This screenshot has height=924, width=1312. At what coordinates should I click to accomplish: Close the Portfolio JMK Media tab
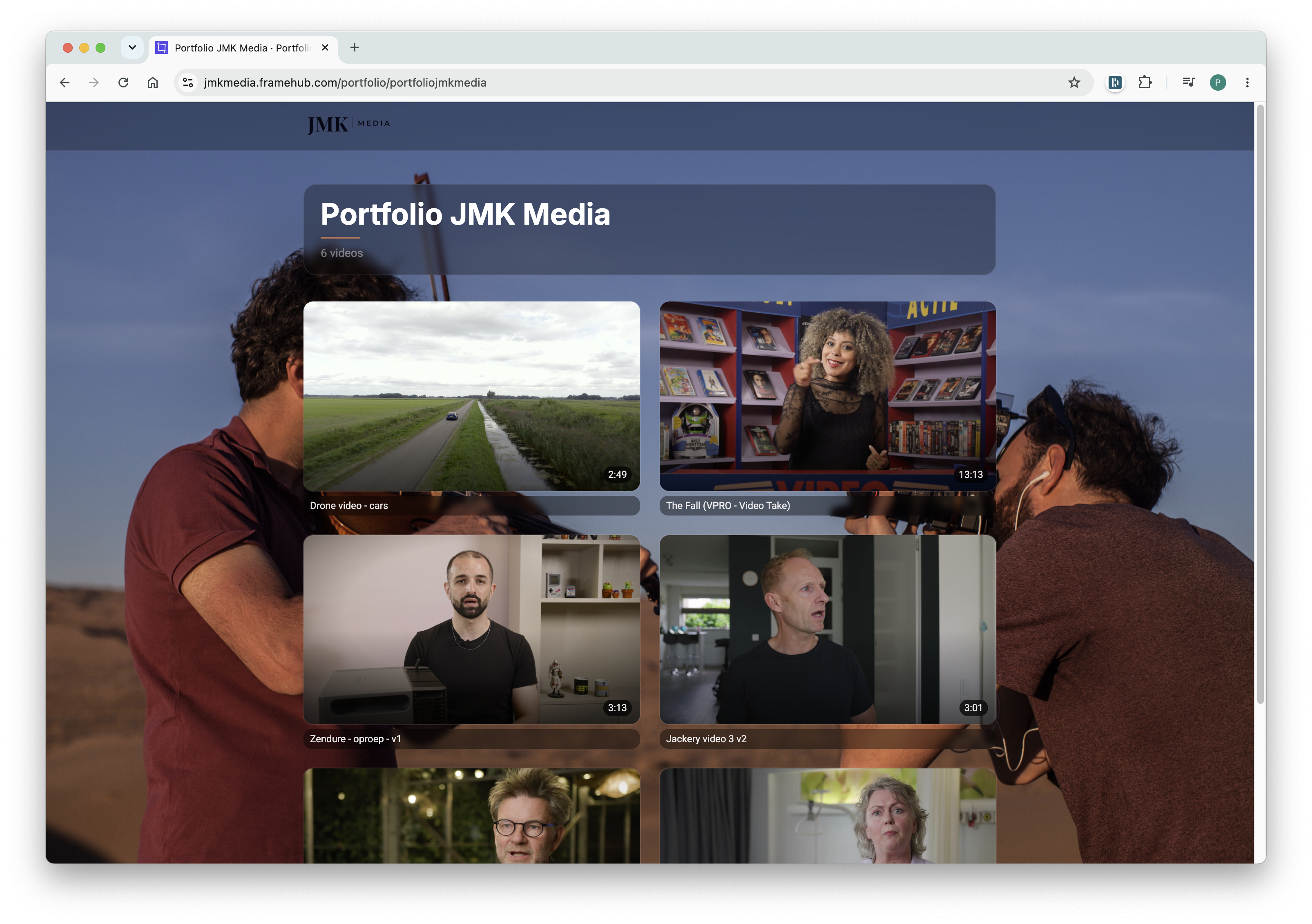click(325, 48)
